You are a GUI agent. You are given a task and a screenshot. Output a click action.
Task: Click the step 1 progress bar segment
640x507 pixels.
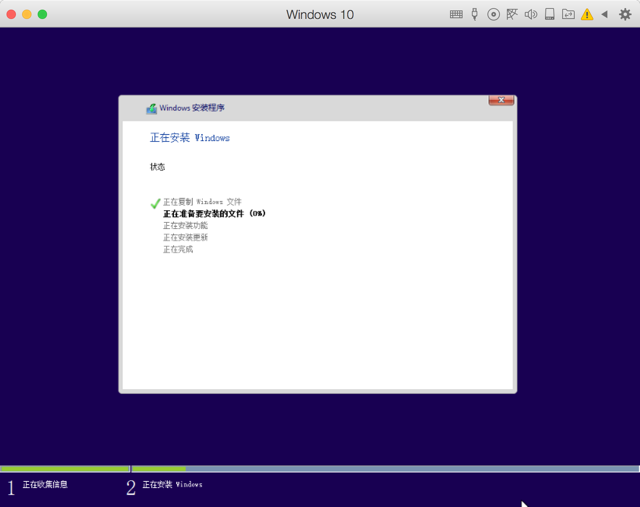(x=64, y=469)
